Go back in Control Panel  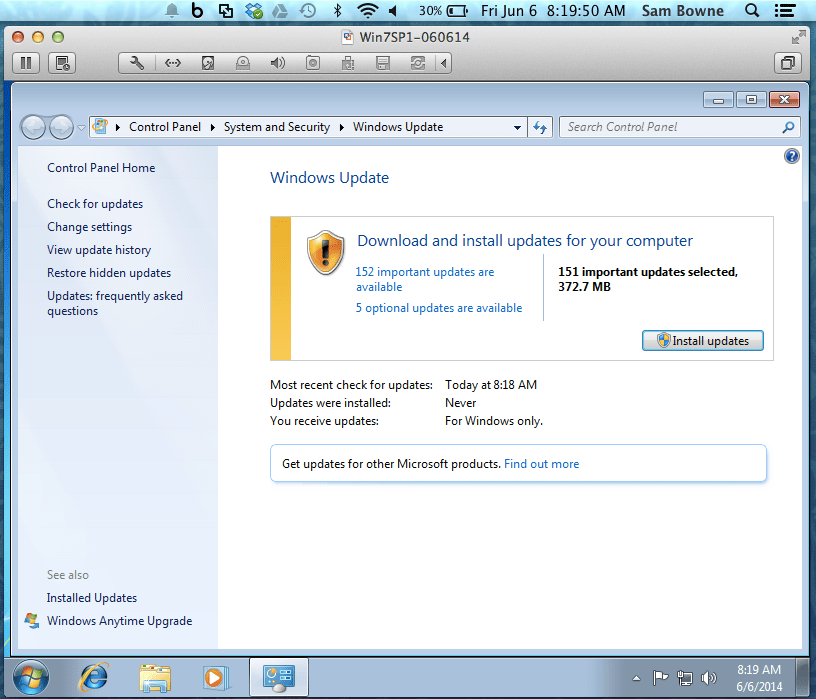click(33, 127)
